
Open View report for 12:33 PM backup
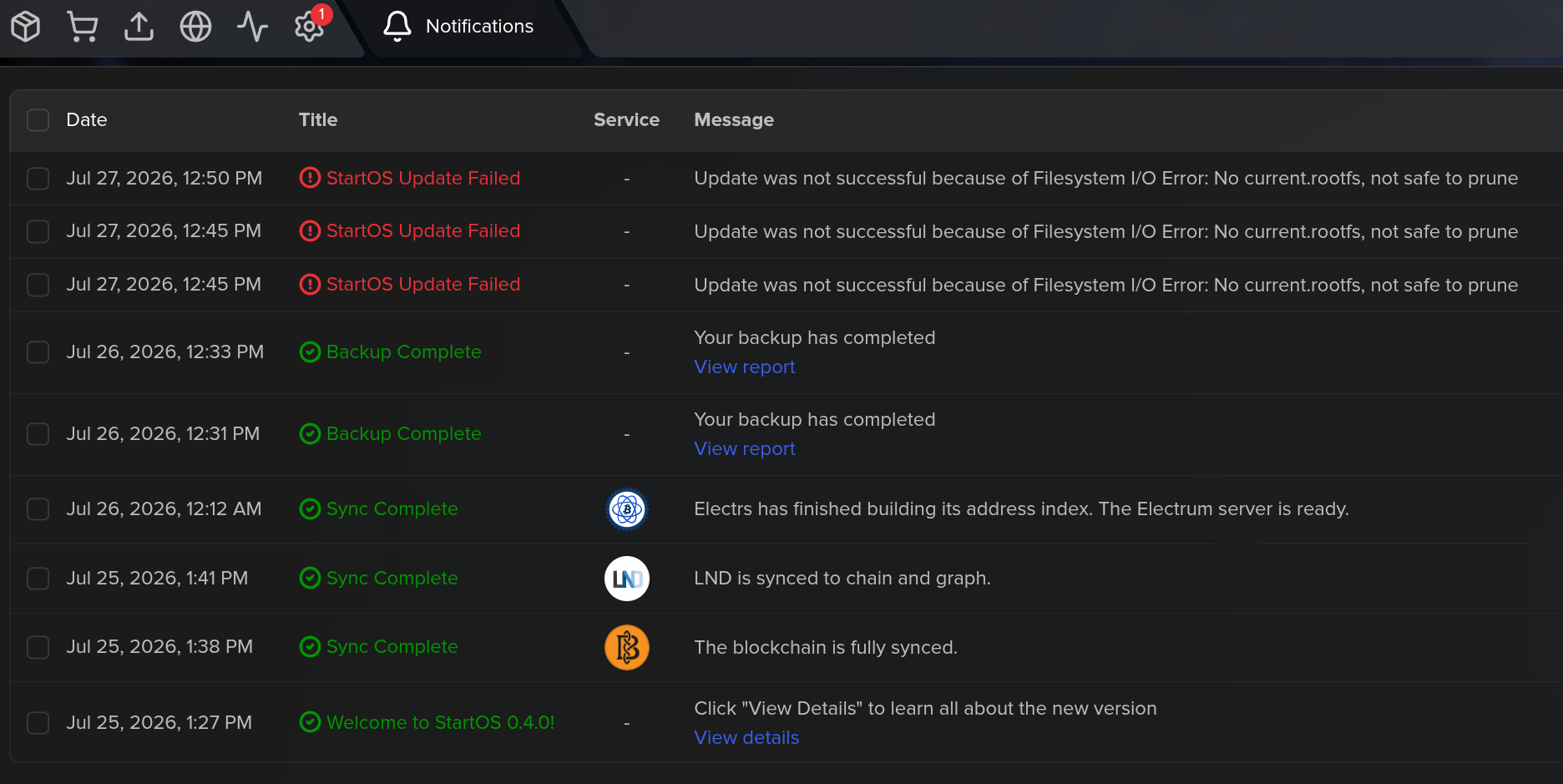coord(745,367)
